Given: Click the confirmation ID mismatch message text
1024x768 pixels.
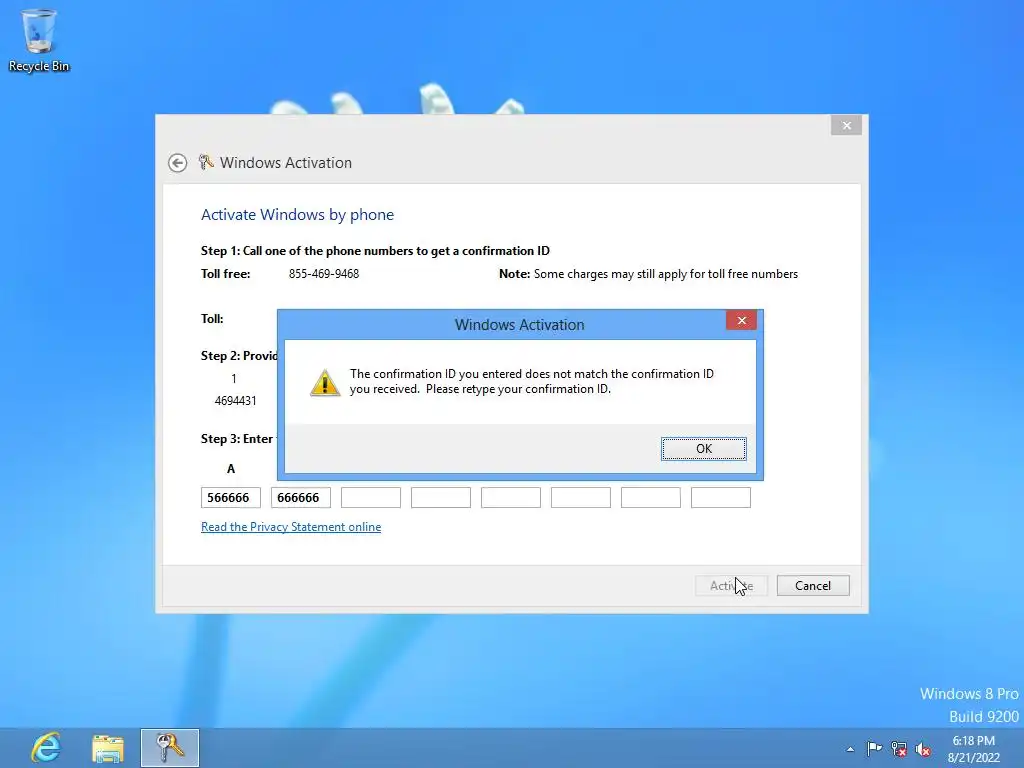Looking at the screenshot, I should coord(532,381).
